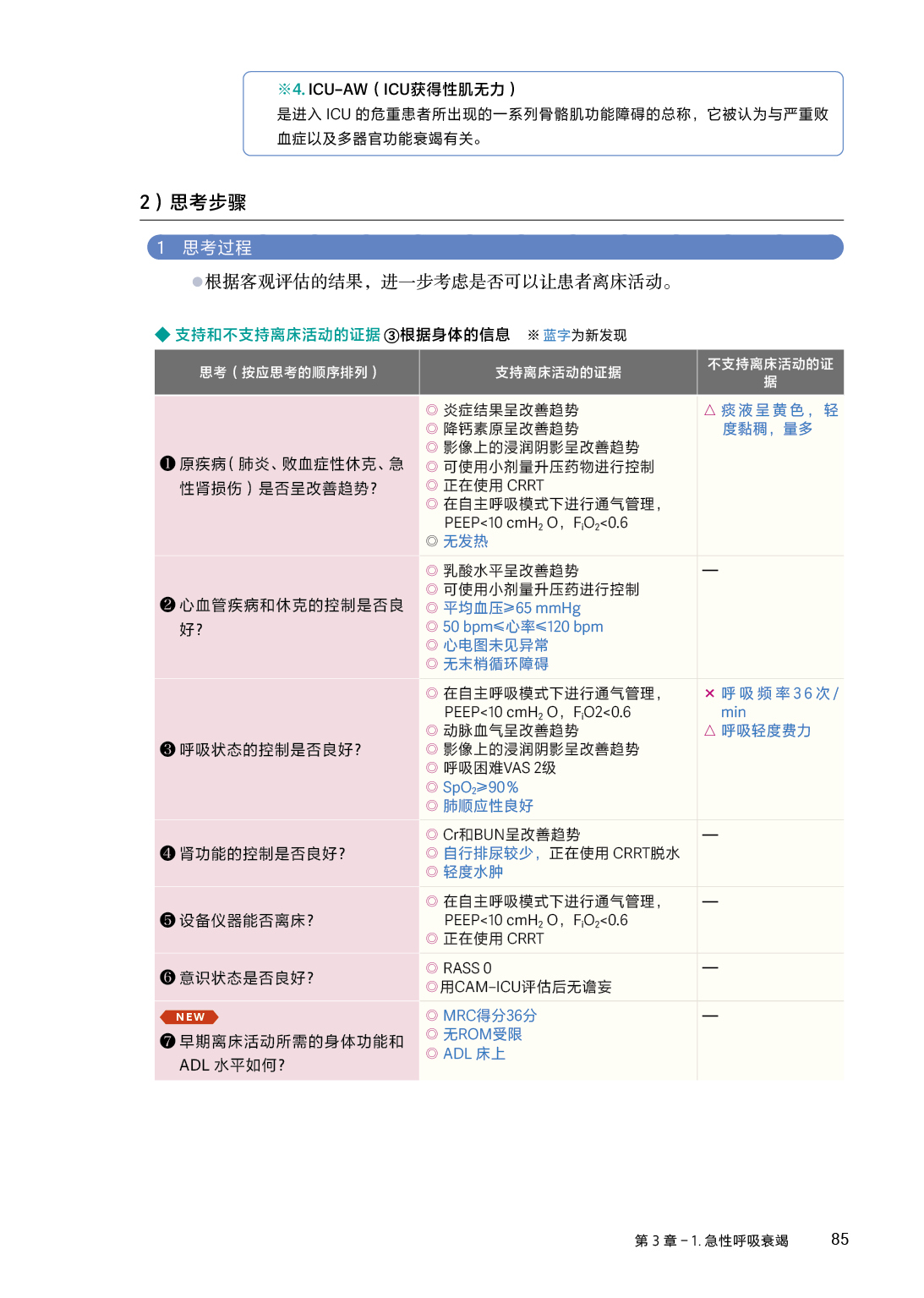
Task: Click the column header '不支持离床活动的证据'
Action: [x=770, y=372]
